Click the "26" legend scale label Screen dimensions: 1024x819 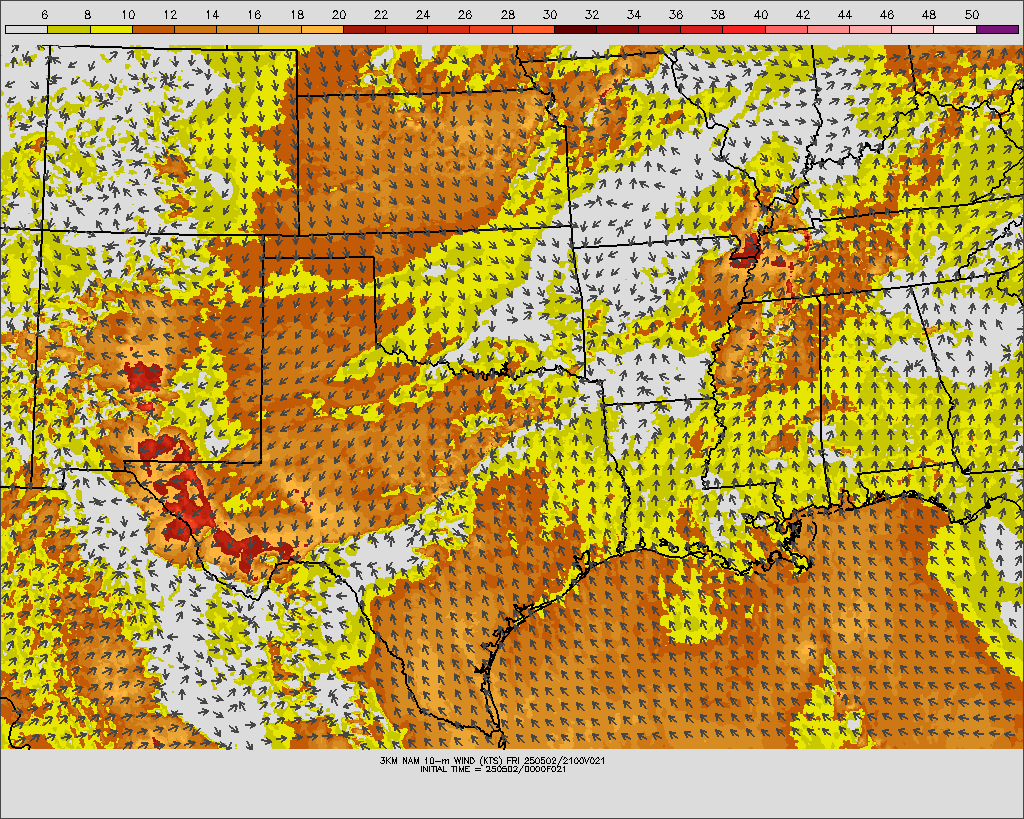click(465, 14)
